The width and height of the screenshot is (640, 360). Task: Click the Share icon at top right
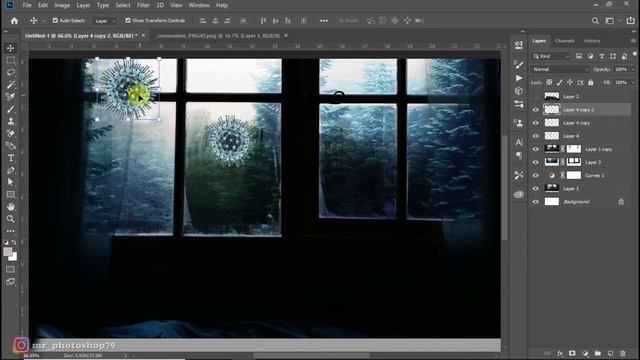630,21
